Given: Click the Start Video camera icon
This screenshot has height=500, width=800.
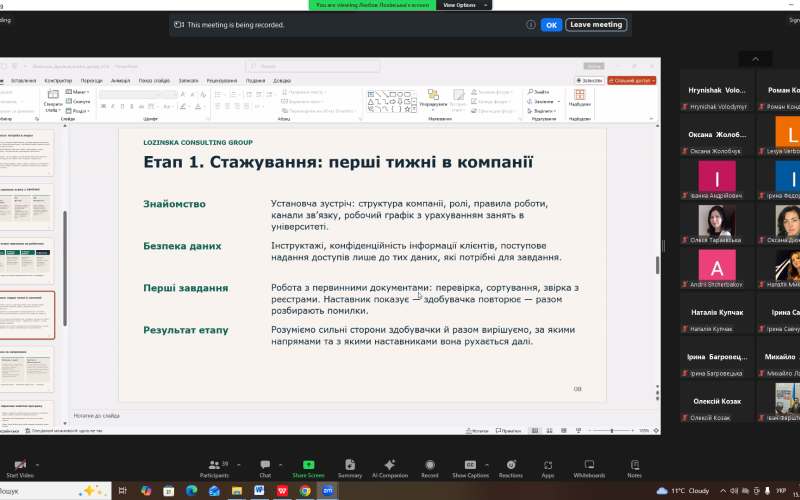Looking at the screenshot, I should pyautogui.click(x=20, y=464).
